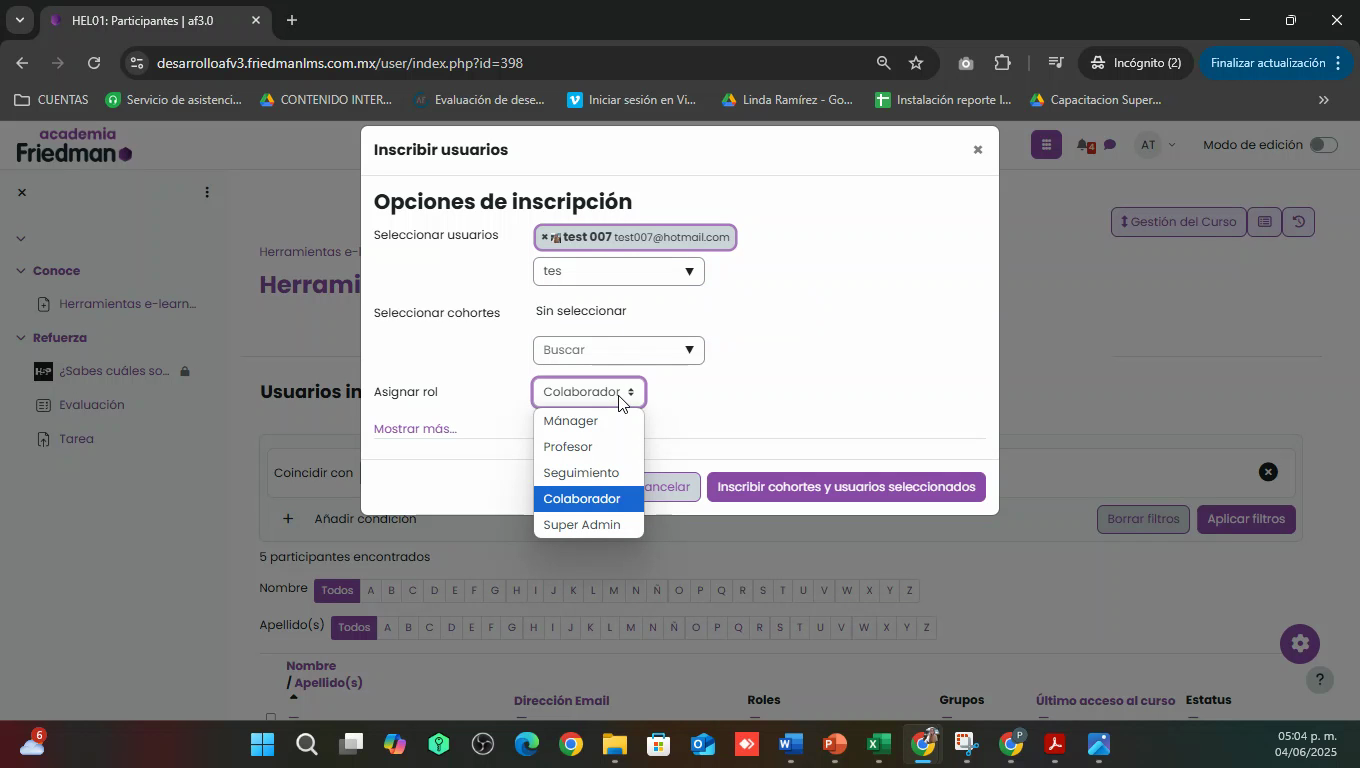
Task: Open Tarea sidebar item
Action: click(76, 439)
